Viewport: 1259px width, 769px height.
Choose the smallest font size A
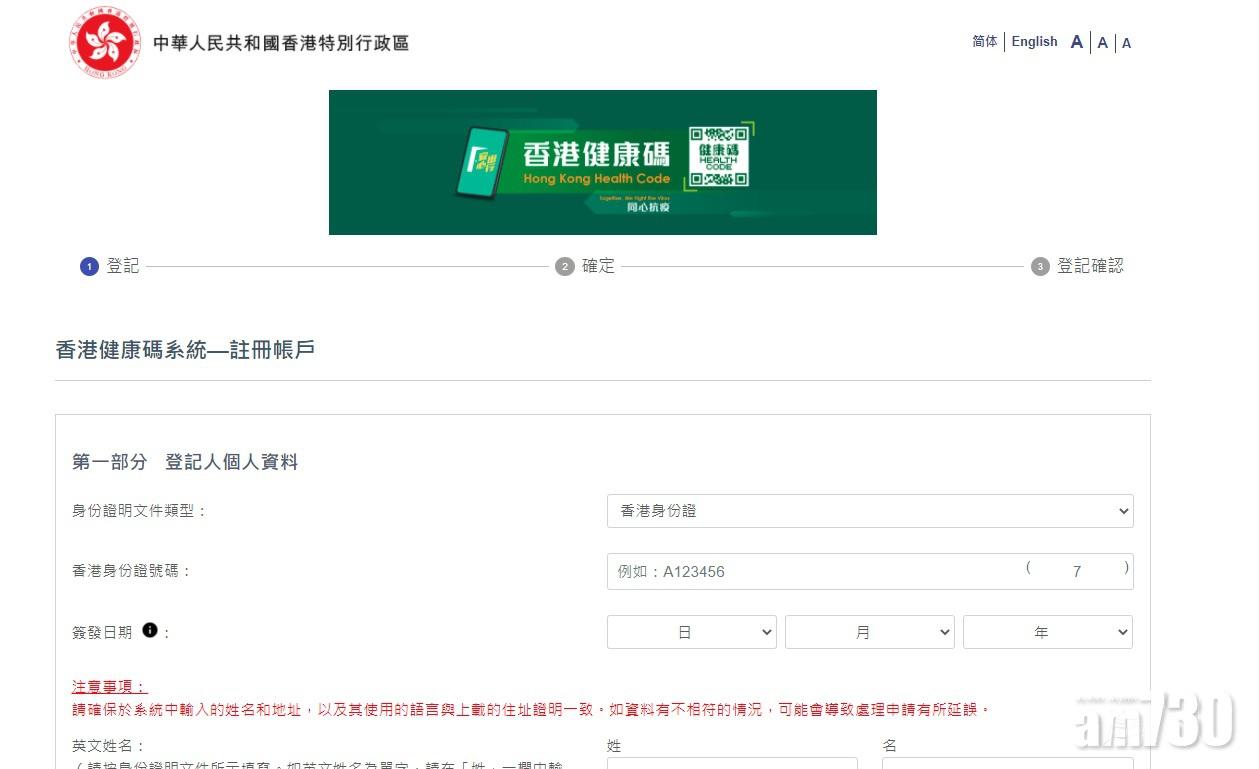pyautogui.click(x=1126, y=43)
